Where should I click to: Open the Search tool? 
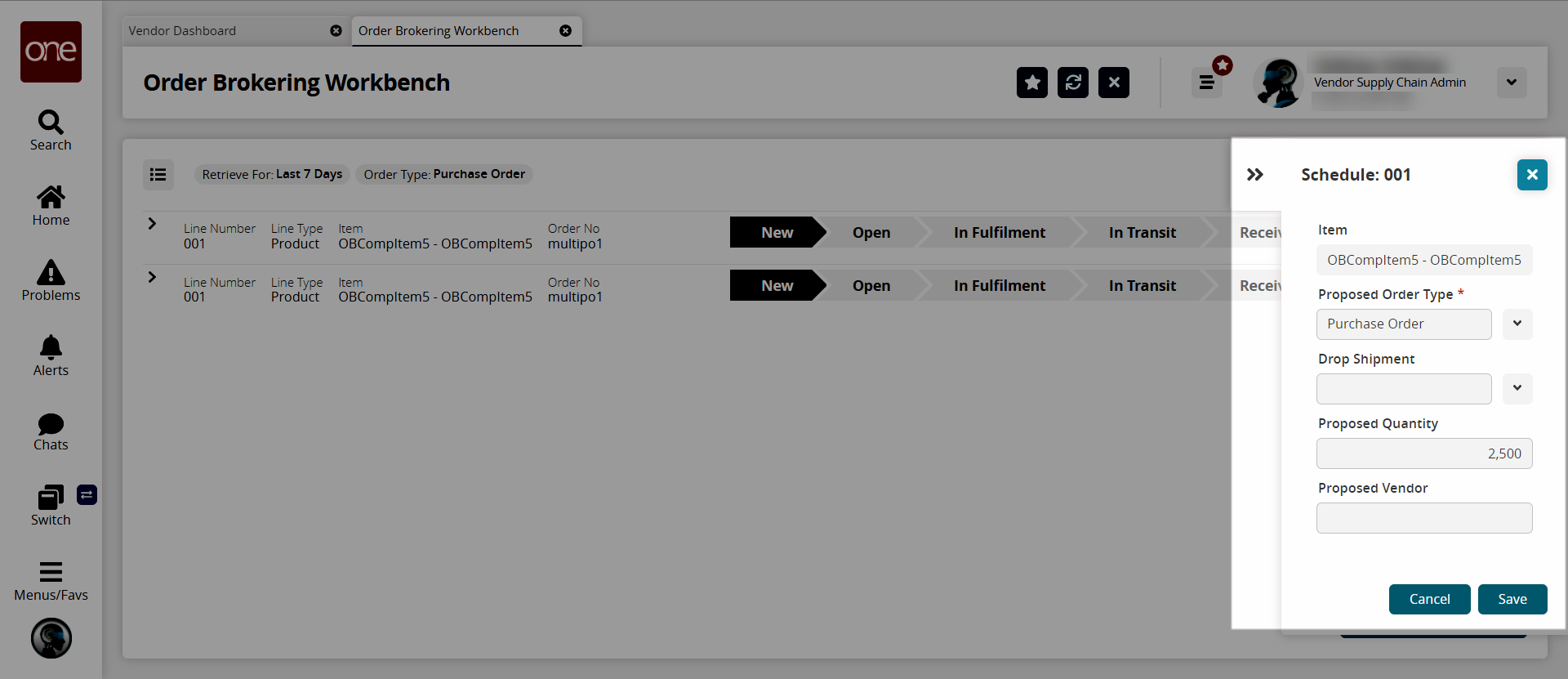click(x=51, y=131)
